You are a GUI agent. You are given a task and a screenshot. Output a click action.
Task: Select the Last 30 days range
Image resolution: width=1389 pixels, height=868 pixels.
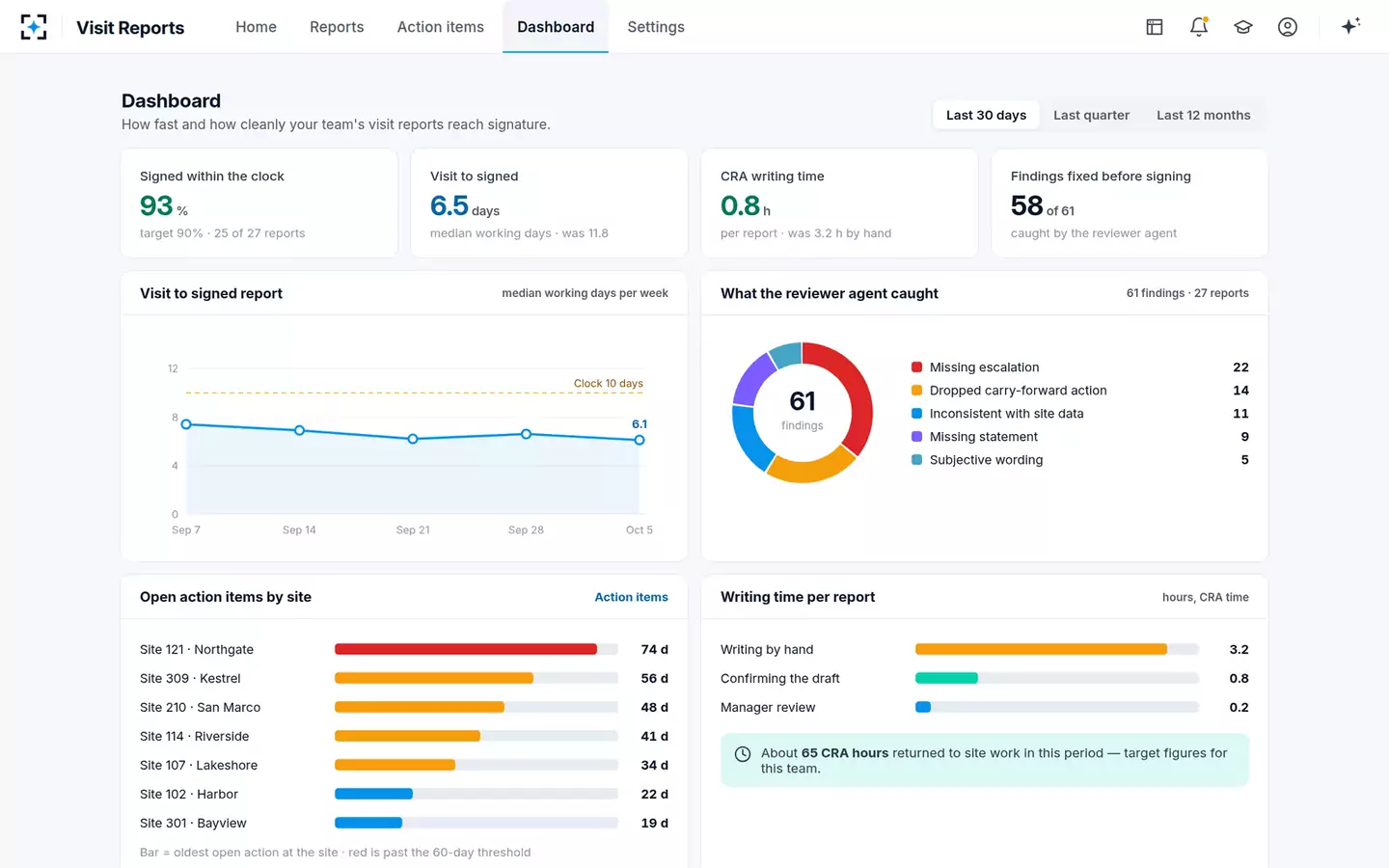(x=986, y=115)
